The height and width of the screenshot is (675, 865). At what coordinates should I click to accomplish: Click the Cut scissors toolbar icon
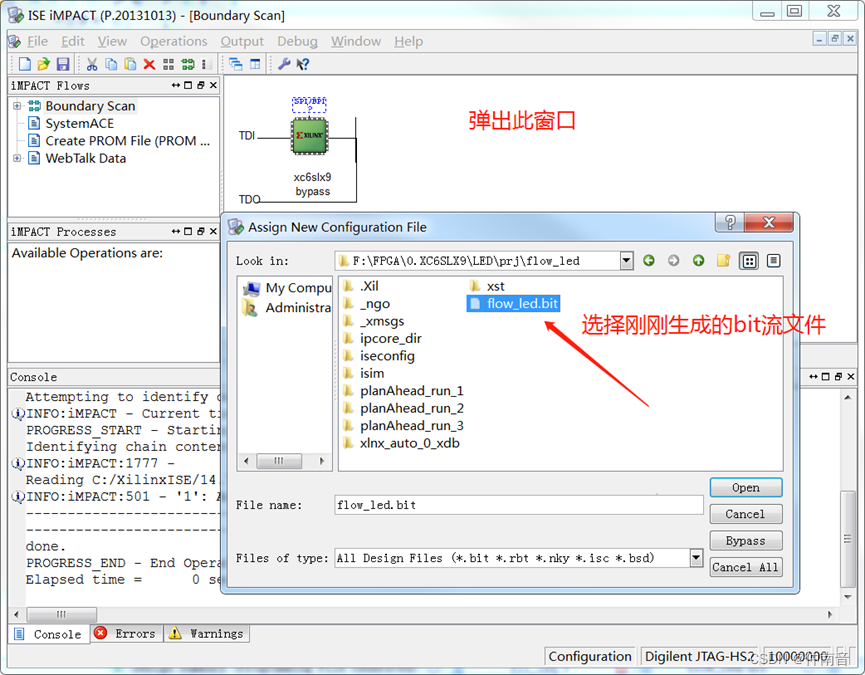click(92, 64)
